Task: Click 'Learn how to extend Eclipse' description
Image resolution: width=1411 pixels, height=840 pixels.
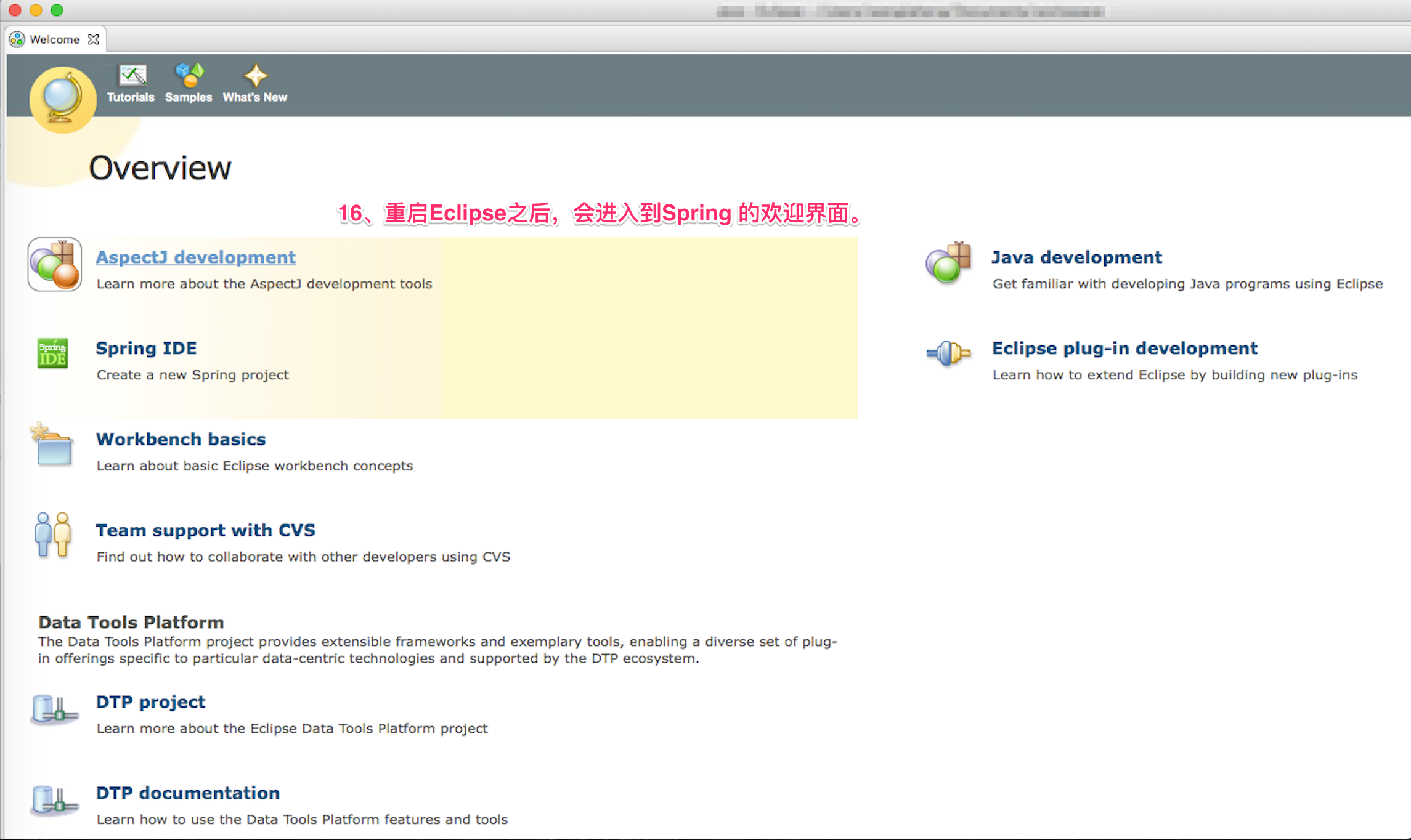Action: tap(1175, 375)
